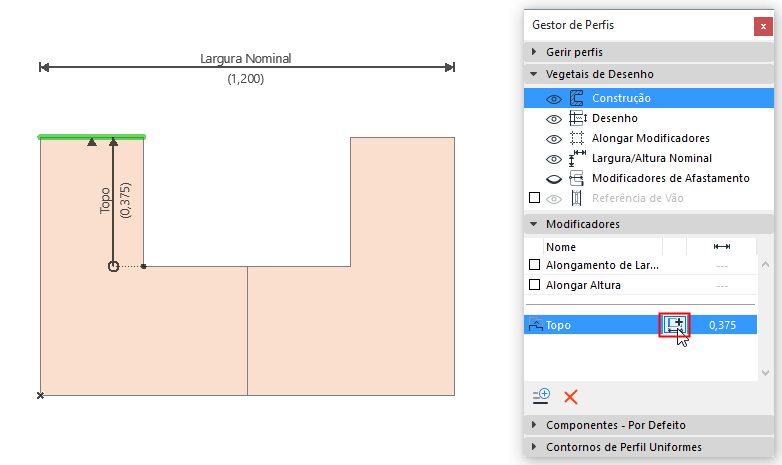
Task: Click the Largura Nominal dimension label
Action: (x=245, y=58)
